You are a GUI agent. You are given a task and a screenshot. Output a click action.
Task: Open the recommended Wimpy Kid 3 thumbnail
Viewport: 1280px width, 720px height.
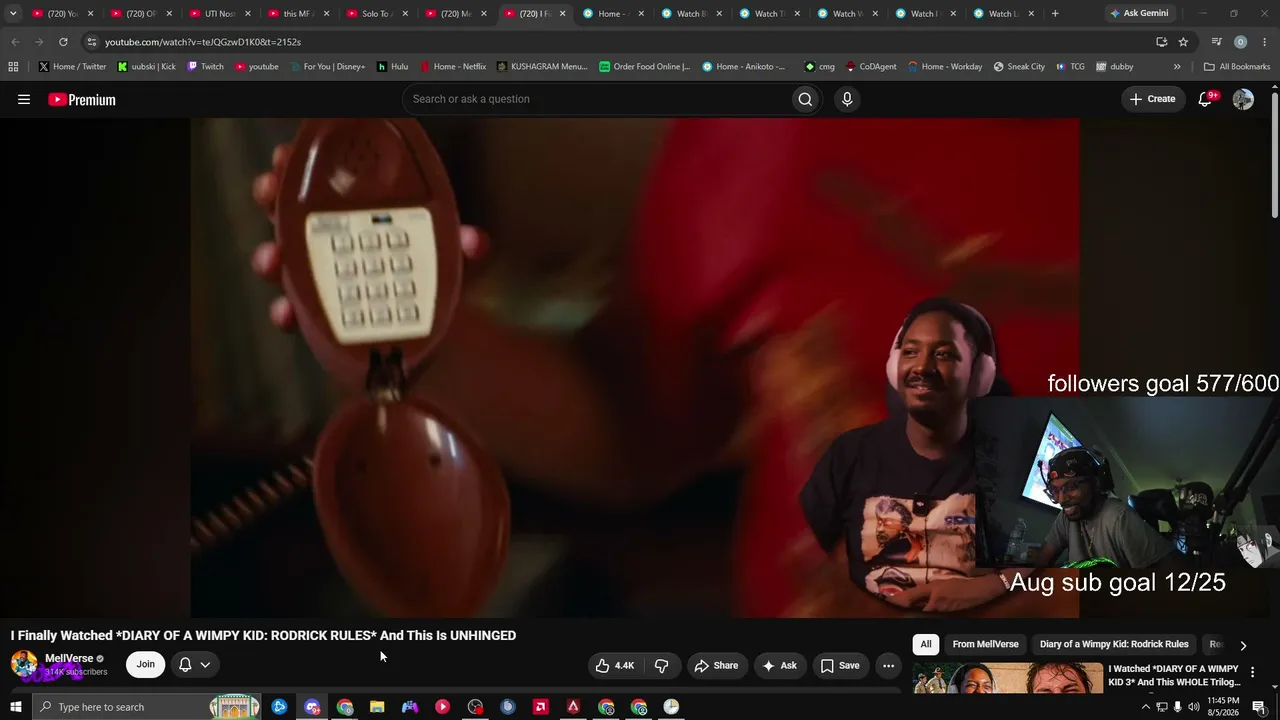1008,677
